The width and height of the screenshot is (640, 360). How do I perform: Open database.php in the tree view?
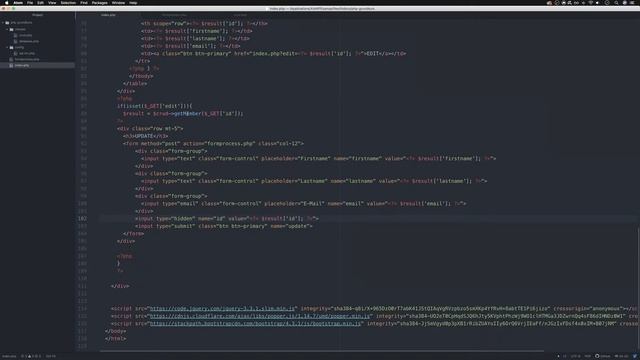[29, 41]
